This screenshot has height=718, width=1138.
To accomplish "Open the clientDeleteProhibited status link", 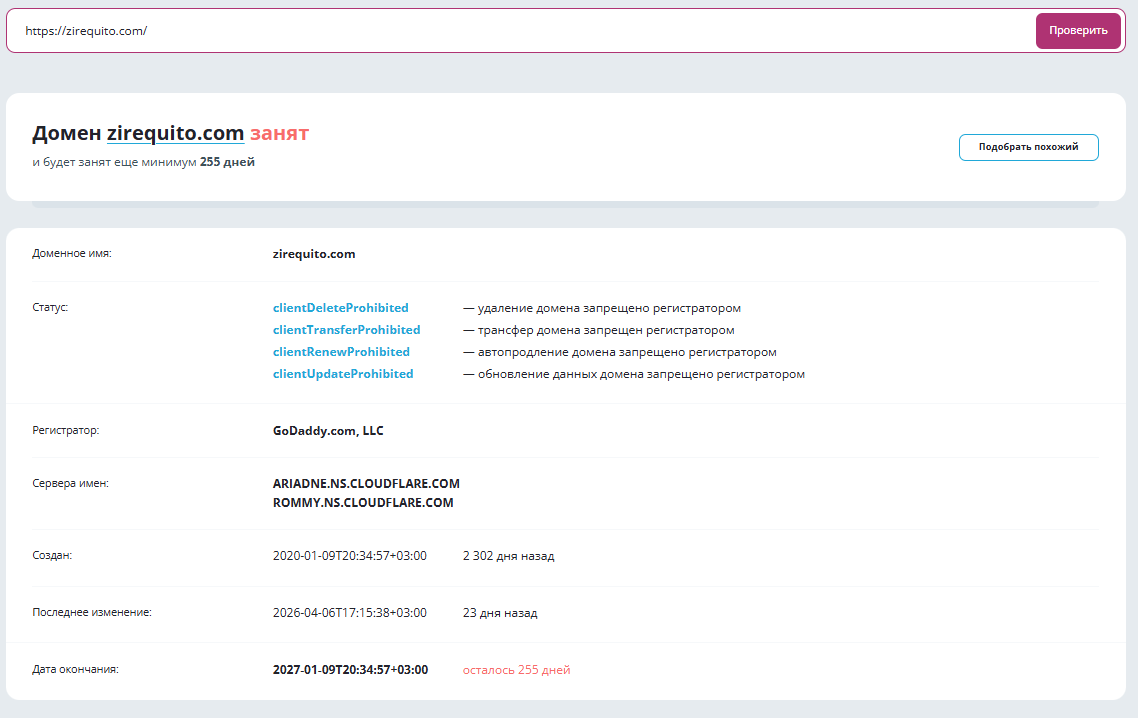I will [x=340, y=308].
